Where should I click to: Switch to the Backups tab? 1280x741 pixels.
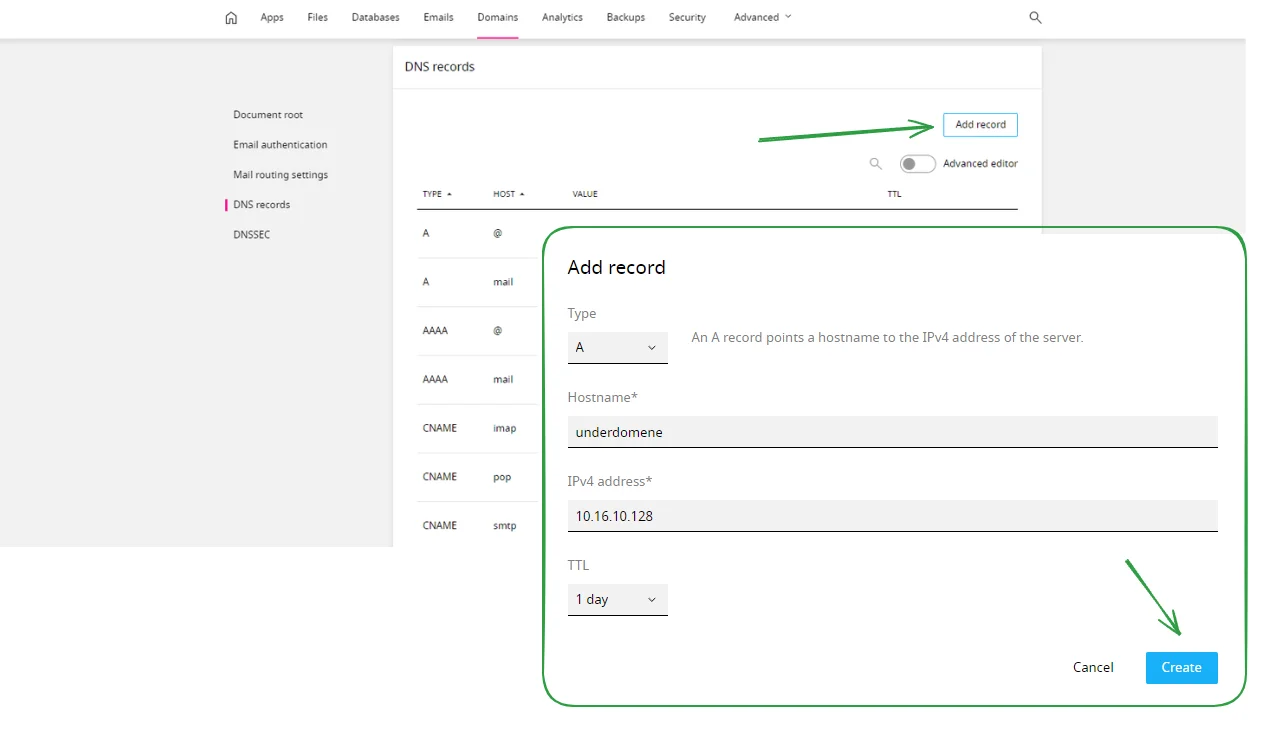pyautogui.click(x=625, y=18)
